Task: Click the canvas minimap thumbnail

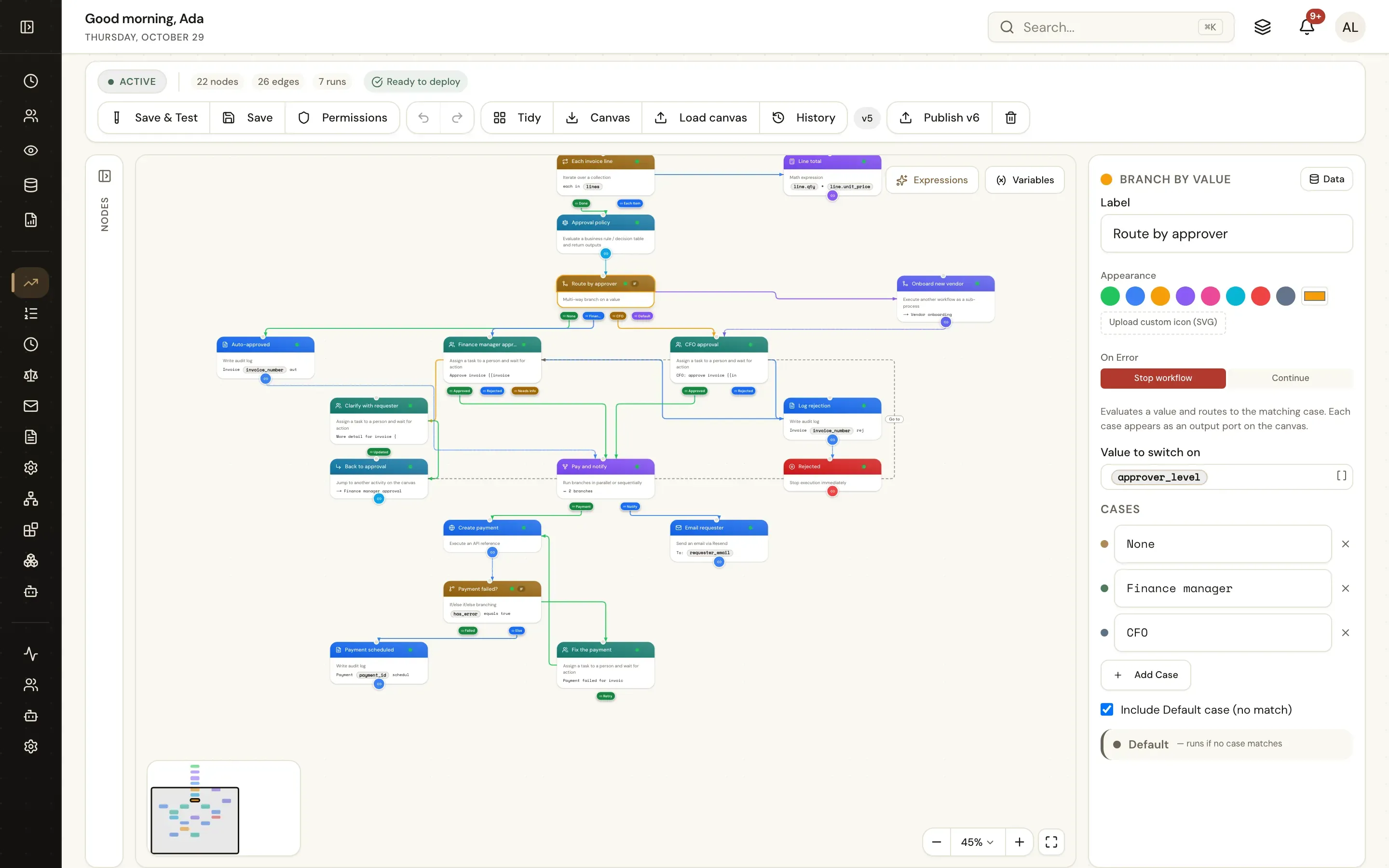Action: click(x=223, y=808)
